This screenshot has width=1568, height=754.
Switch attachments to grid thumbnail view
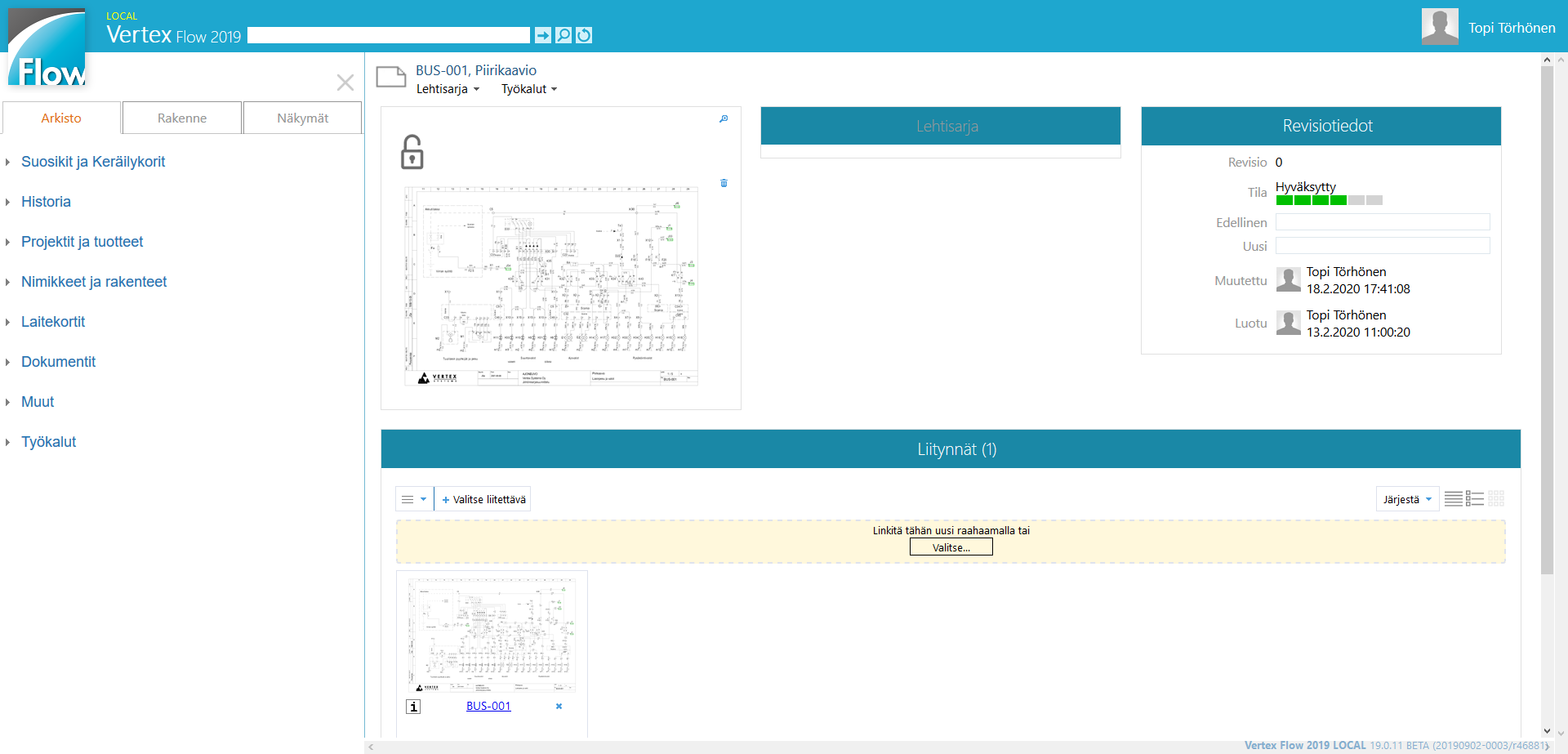(1496, 499)
